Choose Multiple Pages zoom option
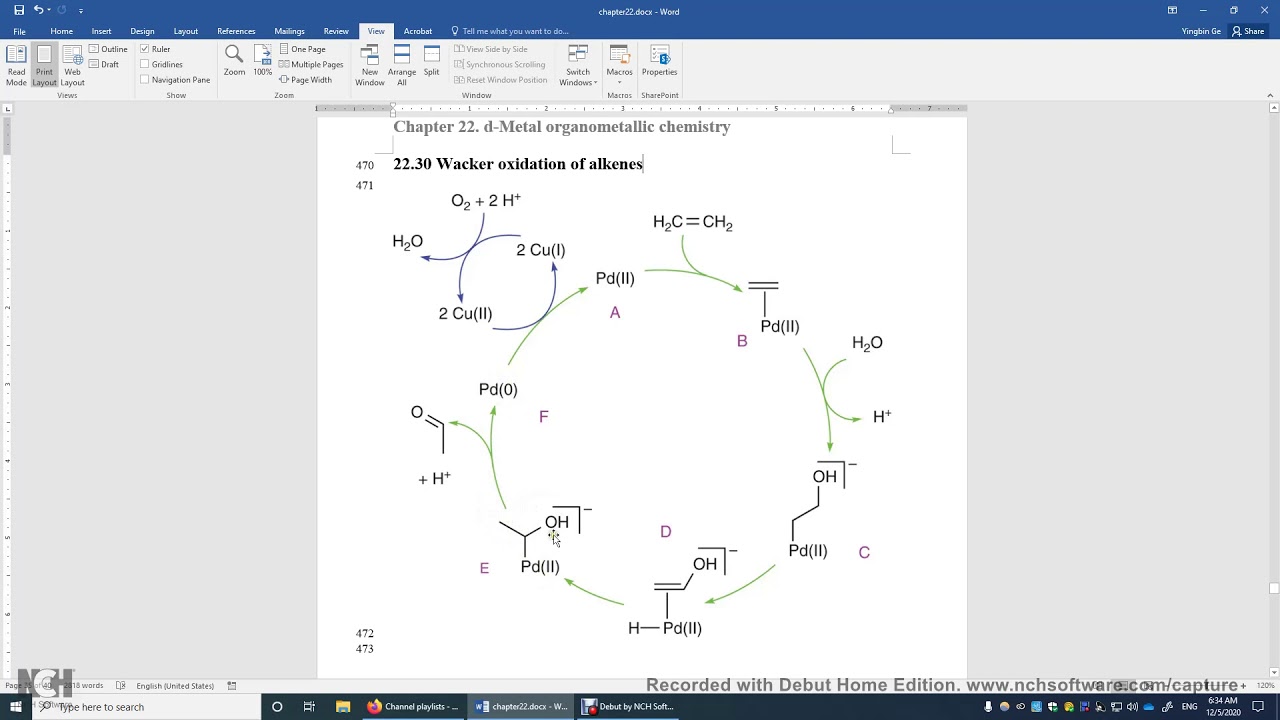 311,64
